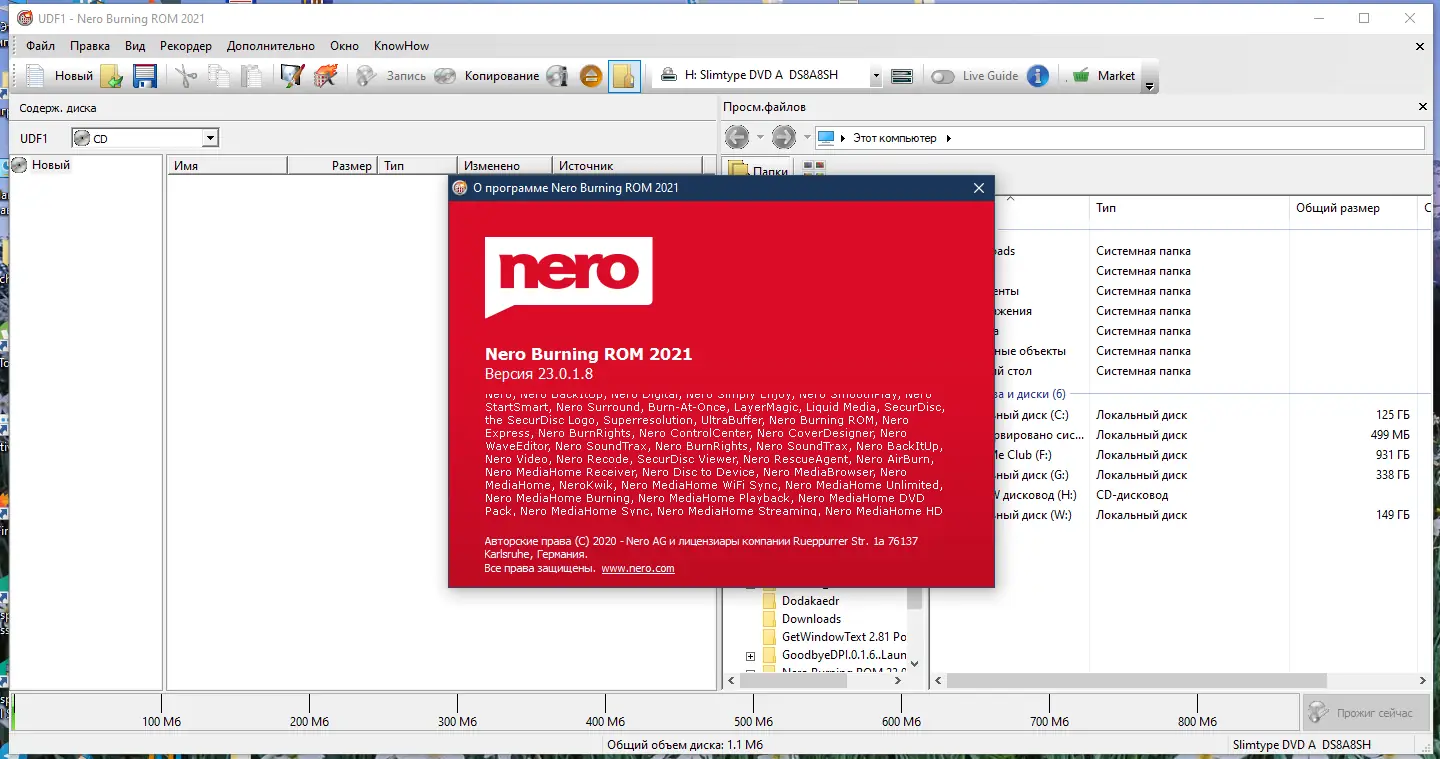Click the disc info icon beside the recorder selector
Image resolution: width=1440 pixels, height=759 pixels.
tap(901, 75)
